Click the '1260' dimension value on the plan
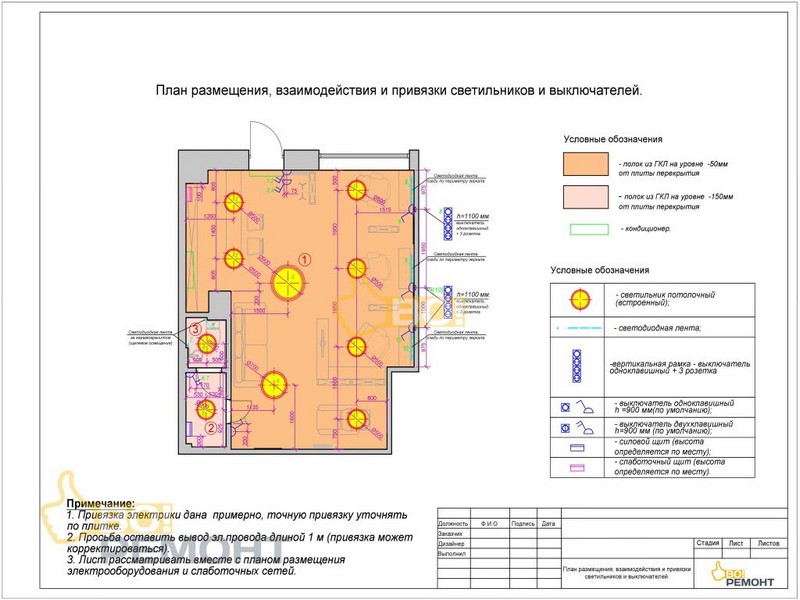This screenshot has height=600, width=800. [x=209, y=217]
